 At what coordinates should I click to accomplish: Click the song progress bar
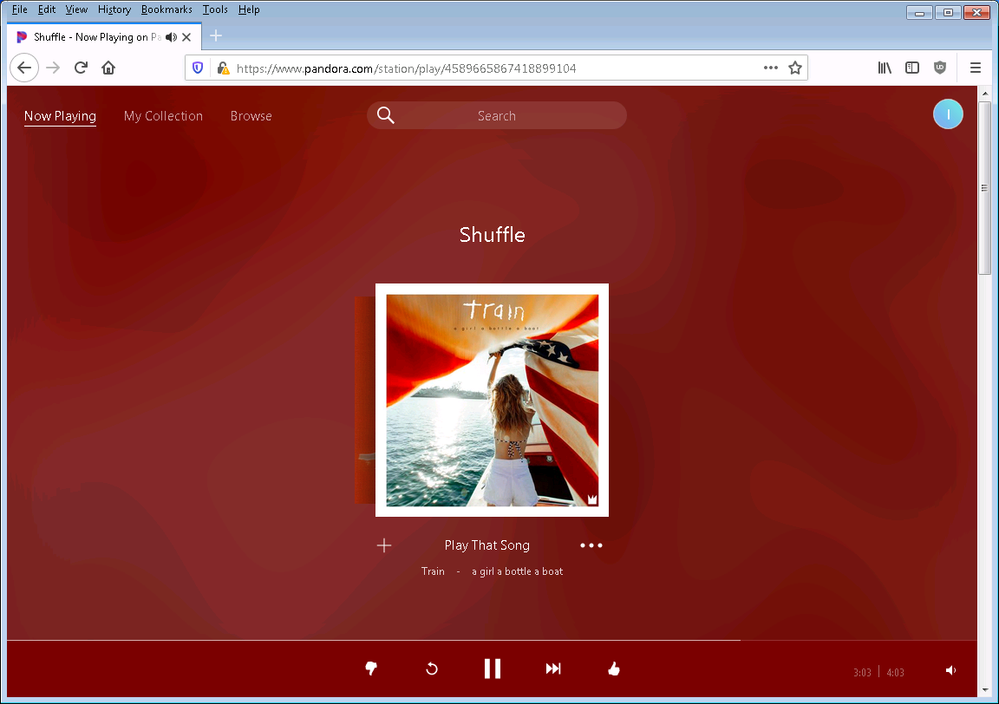400,640
